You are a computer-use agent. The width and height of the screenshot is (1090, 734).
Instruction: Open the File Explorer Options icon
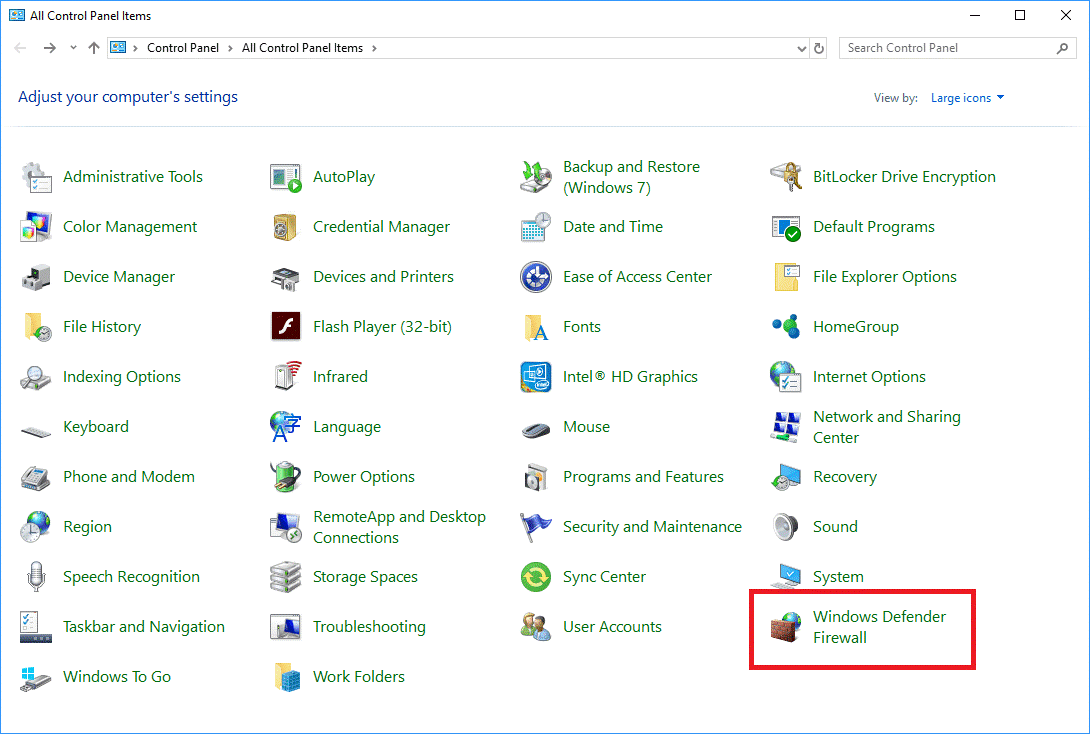tap(786, 277)
